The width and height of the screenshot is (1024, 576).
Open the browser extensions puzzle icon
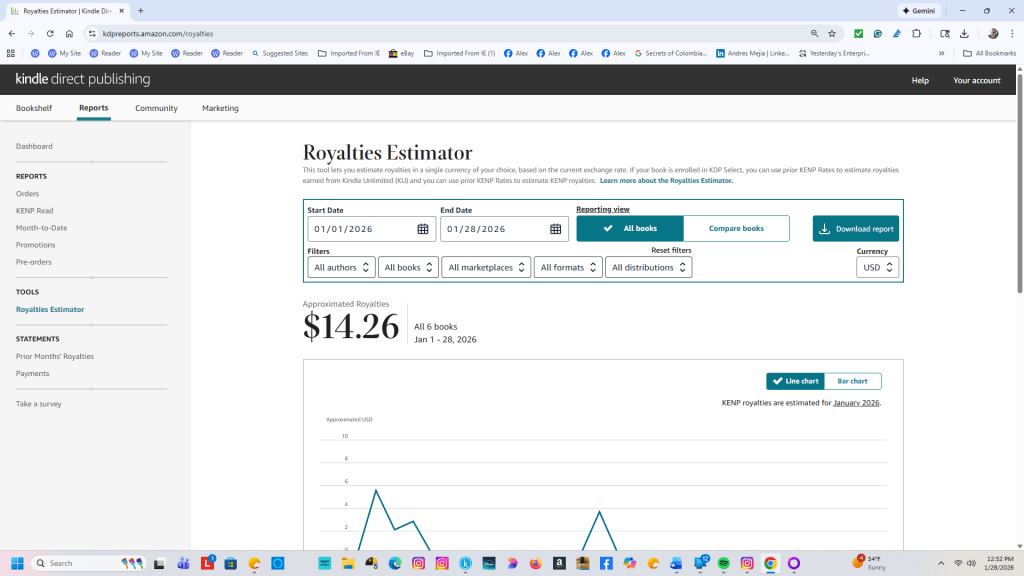pyautogui.click(x=916, y=33)
